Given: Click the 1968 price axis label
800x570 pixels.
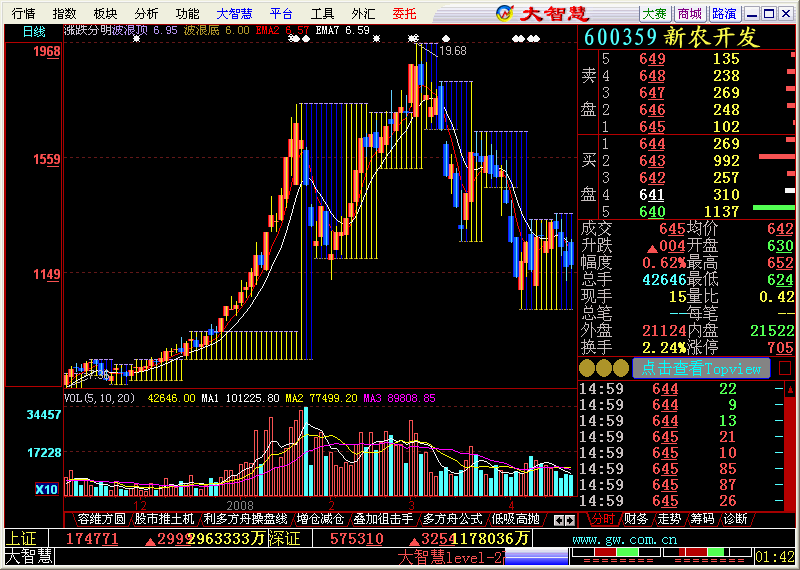Looking at the screenshot, I should (x=46, y=52).
